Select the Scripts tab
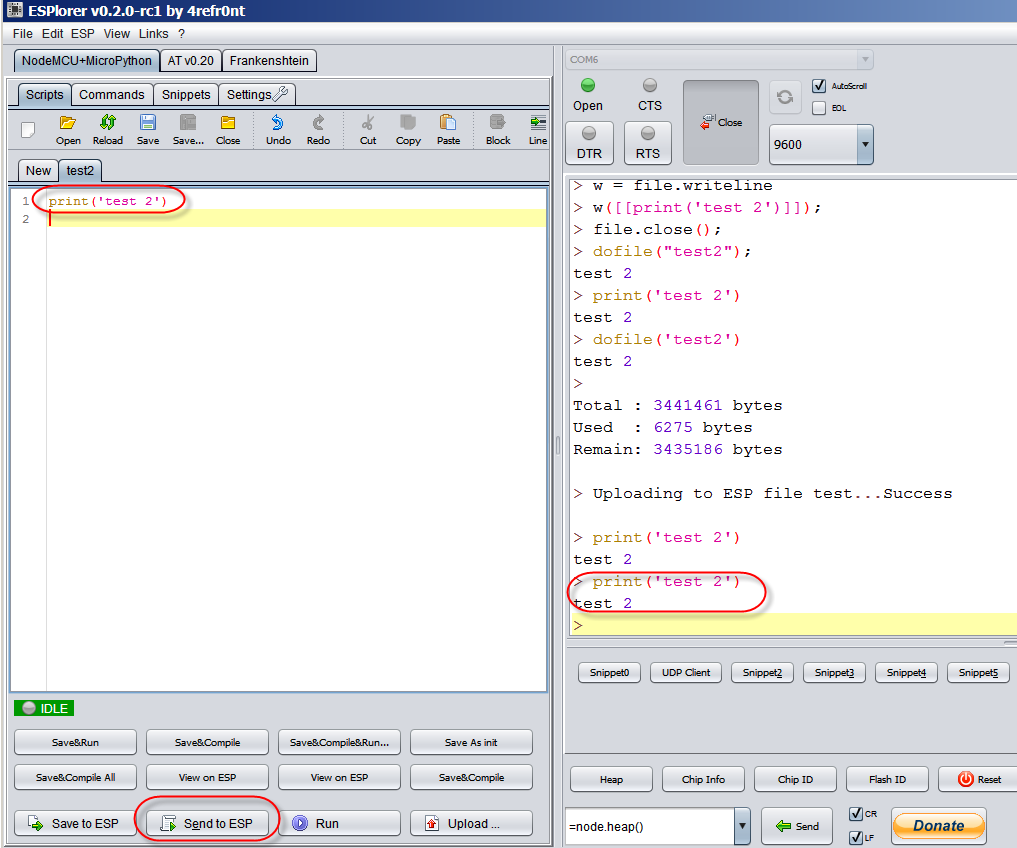 pyautogui.click(x=45, y=95)
